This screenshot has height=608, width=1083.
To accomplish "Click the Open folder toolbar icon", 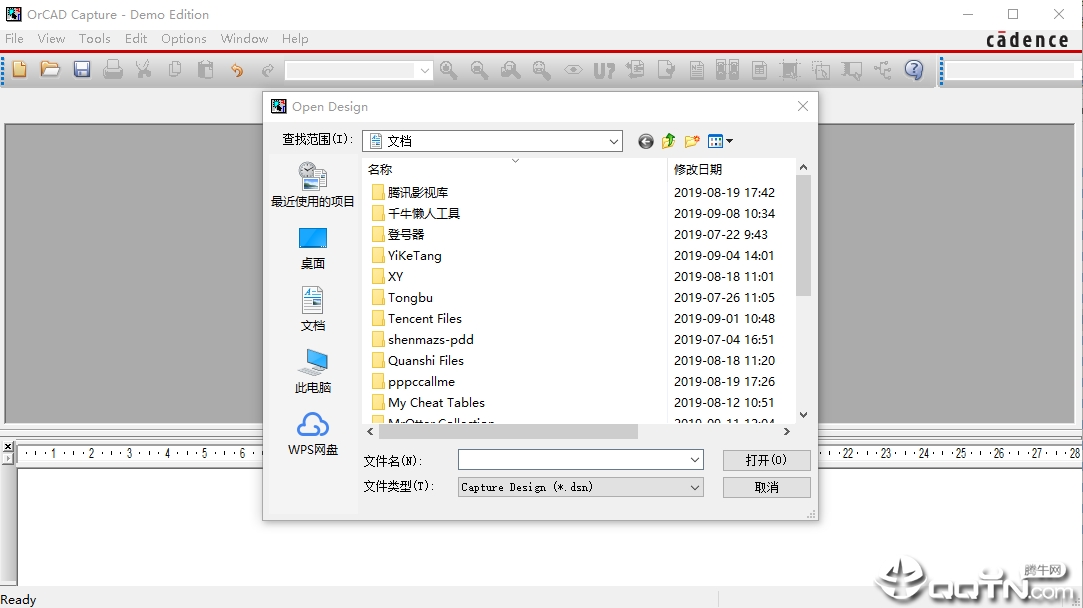I will pos(50,69).
